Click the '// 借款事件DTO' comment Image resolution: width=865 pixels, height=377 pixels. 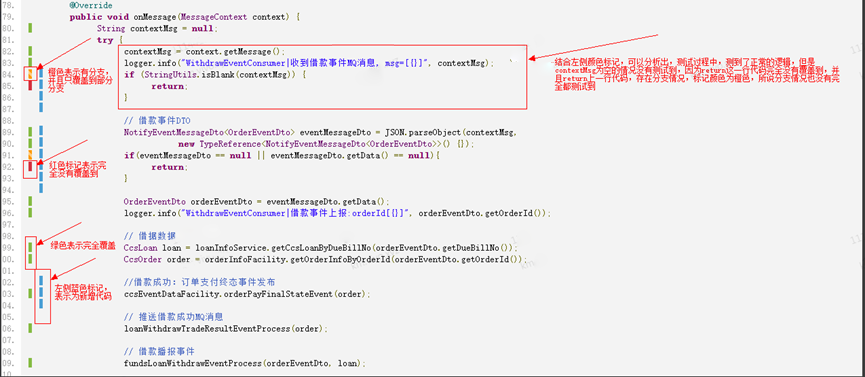point(157,121)
